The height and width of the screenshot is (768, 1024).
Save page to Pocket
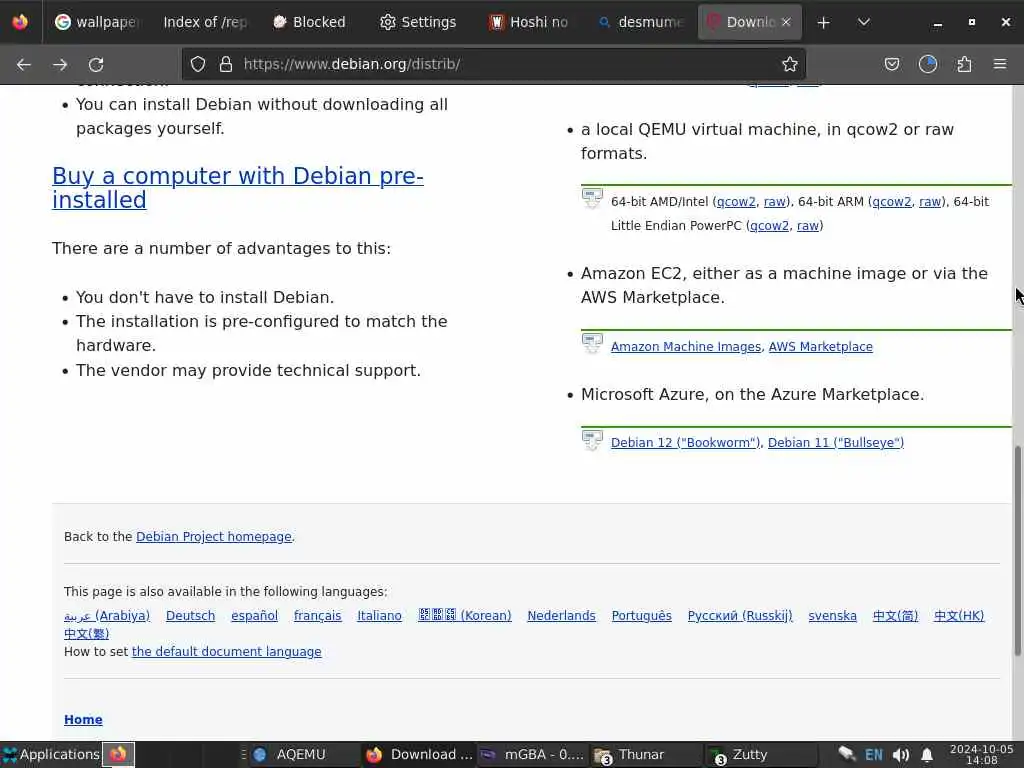(x=891, y=64)
